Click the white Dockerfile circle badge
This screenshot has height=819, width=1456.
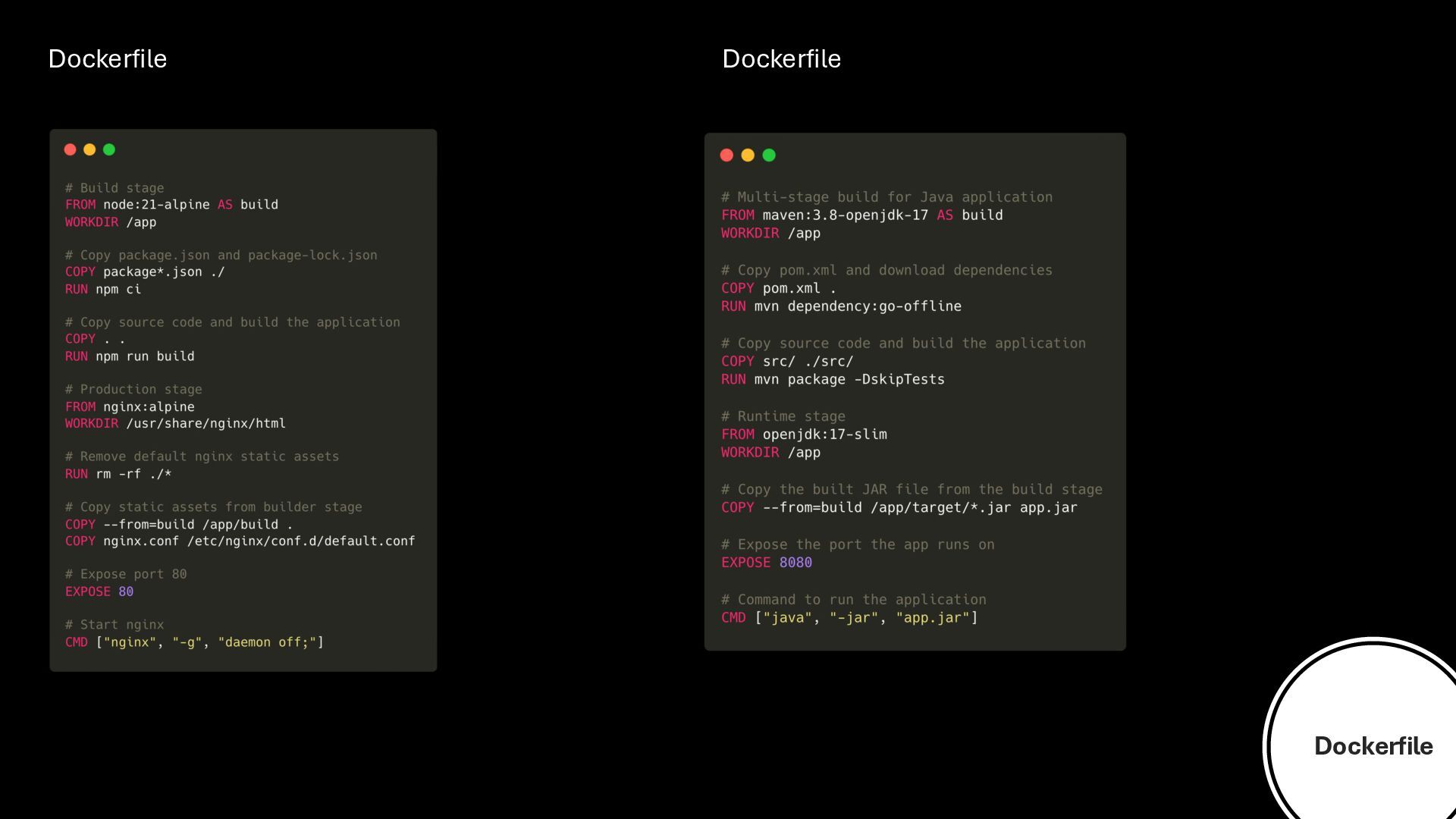[x=1373, y=745]
